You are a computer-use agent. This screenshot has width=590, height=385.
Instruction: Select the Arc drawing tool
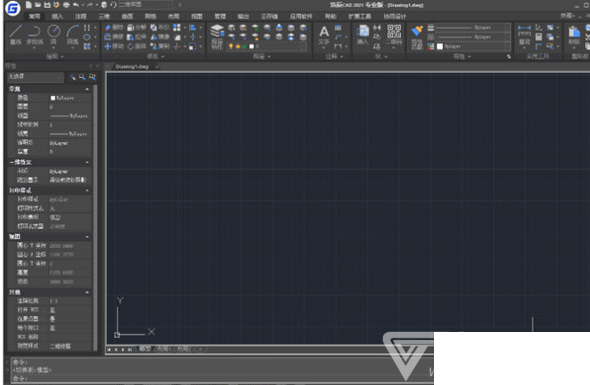(x=73, y=35)
